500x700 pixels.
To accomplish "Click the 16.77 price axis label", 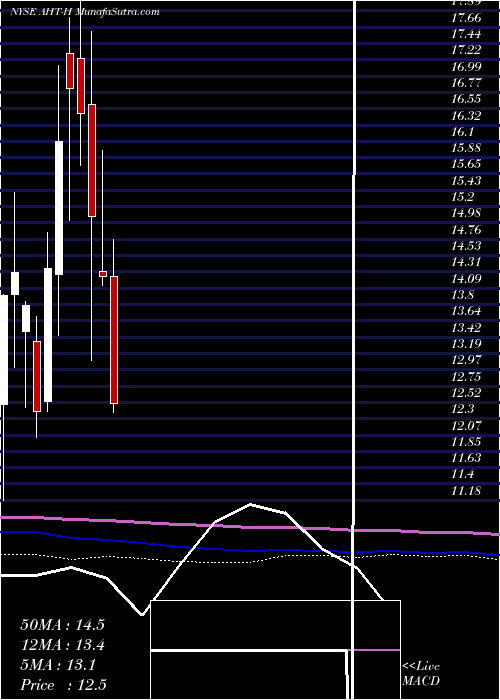I will click(467, 83).
